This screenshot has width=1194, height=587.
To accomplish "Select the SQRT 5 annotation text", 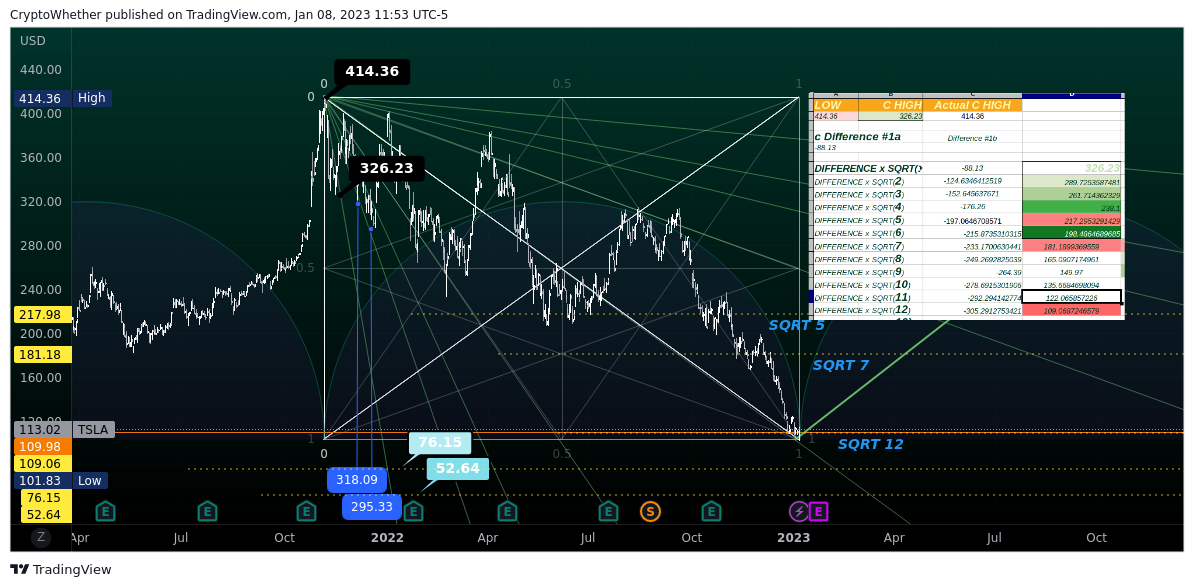I will (x=797, y=326).
